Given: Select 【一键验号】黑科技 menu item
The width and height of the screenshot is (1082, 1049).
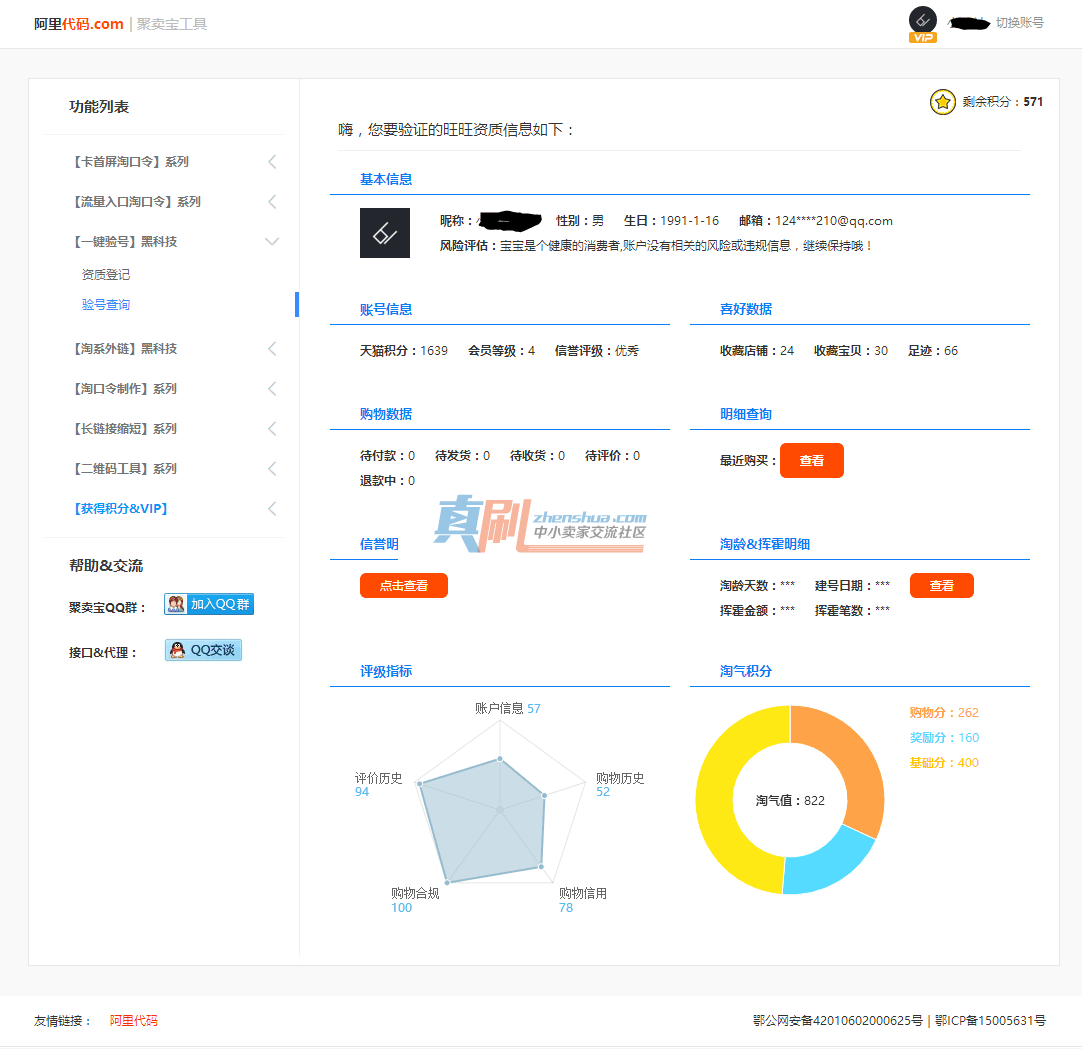Looking at the screenshot, I should tap(125, 242).
